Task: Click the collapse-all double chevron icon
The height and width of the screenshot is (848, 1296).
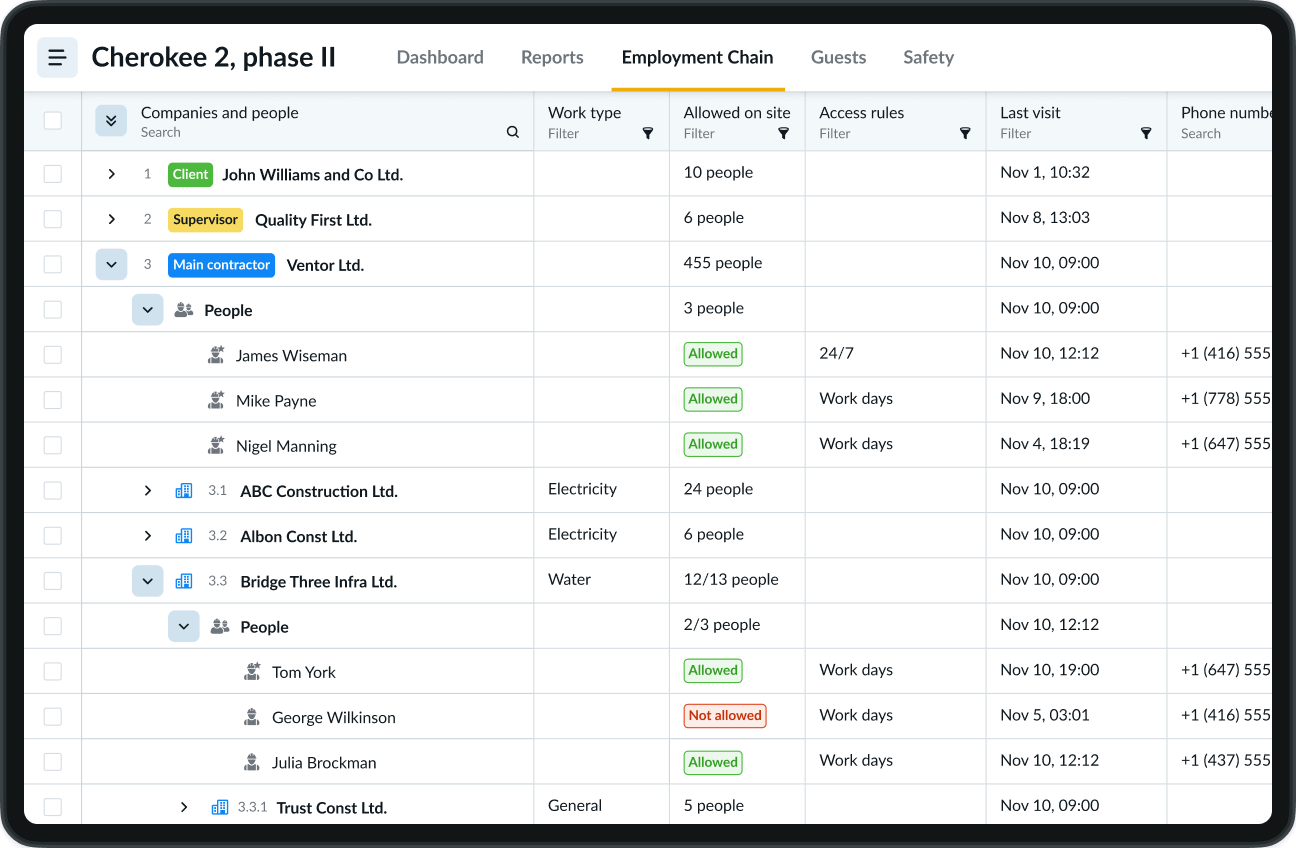Action: tap(111, 120)
